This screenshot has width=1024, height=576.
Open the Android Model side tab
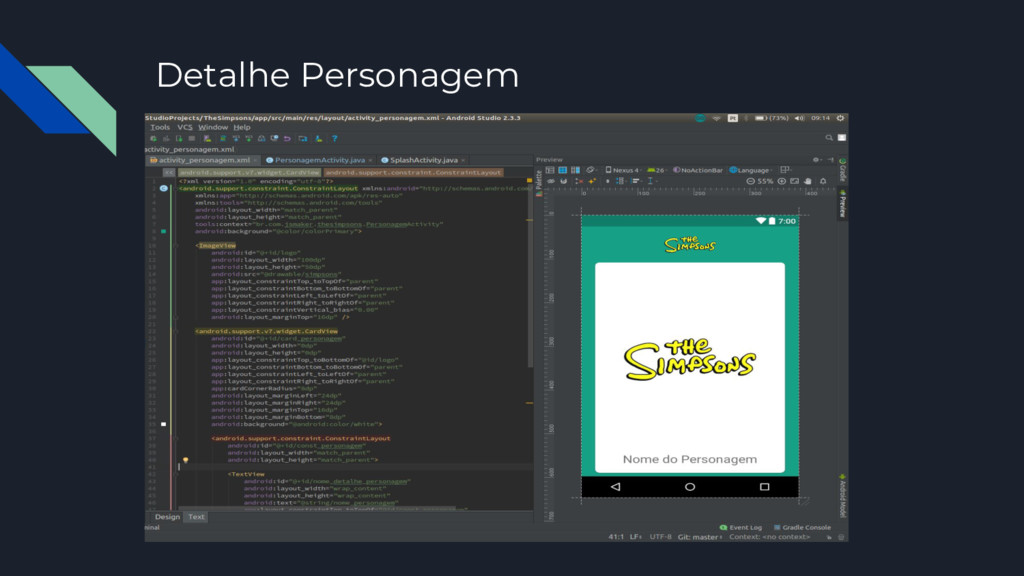point(842,496)
